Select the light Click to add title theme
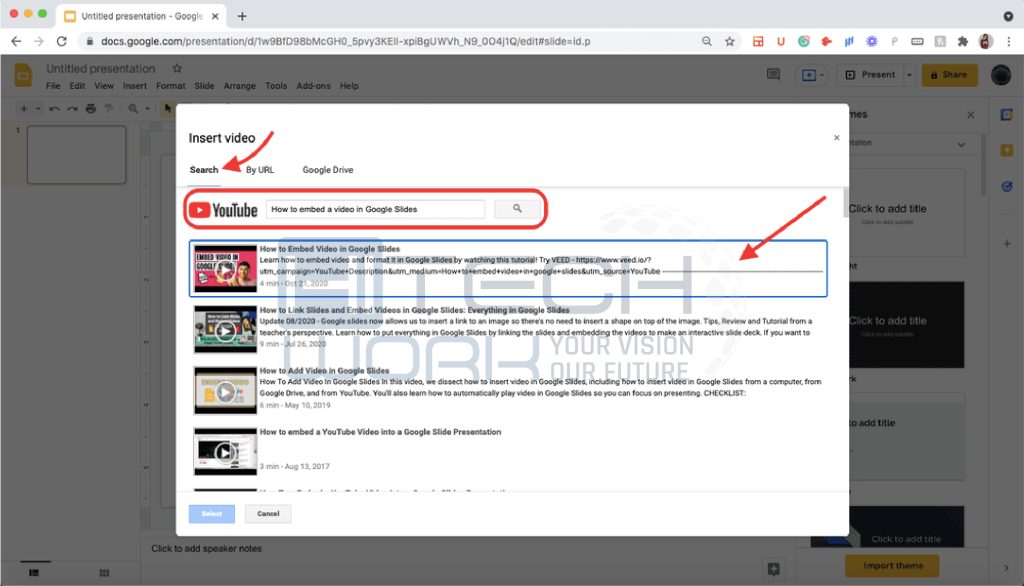The height and width of the screenshot is (586, 1024). [x=907, y=212]
